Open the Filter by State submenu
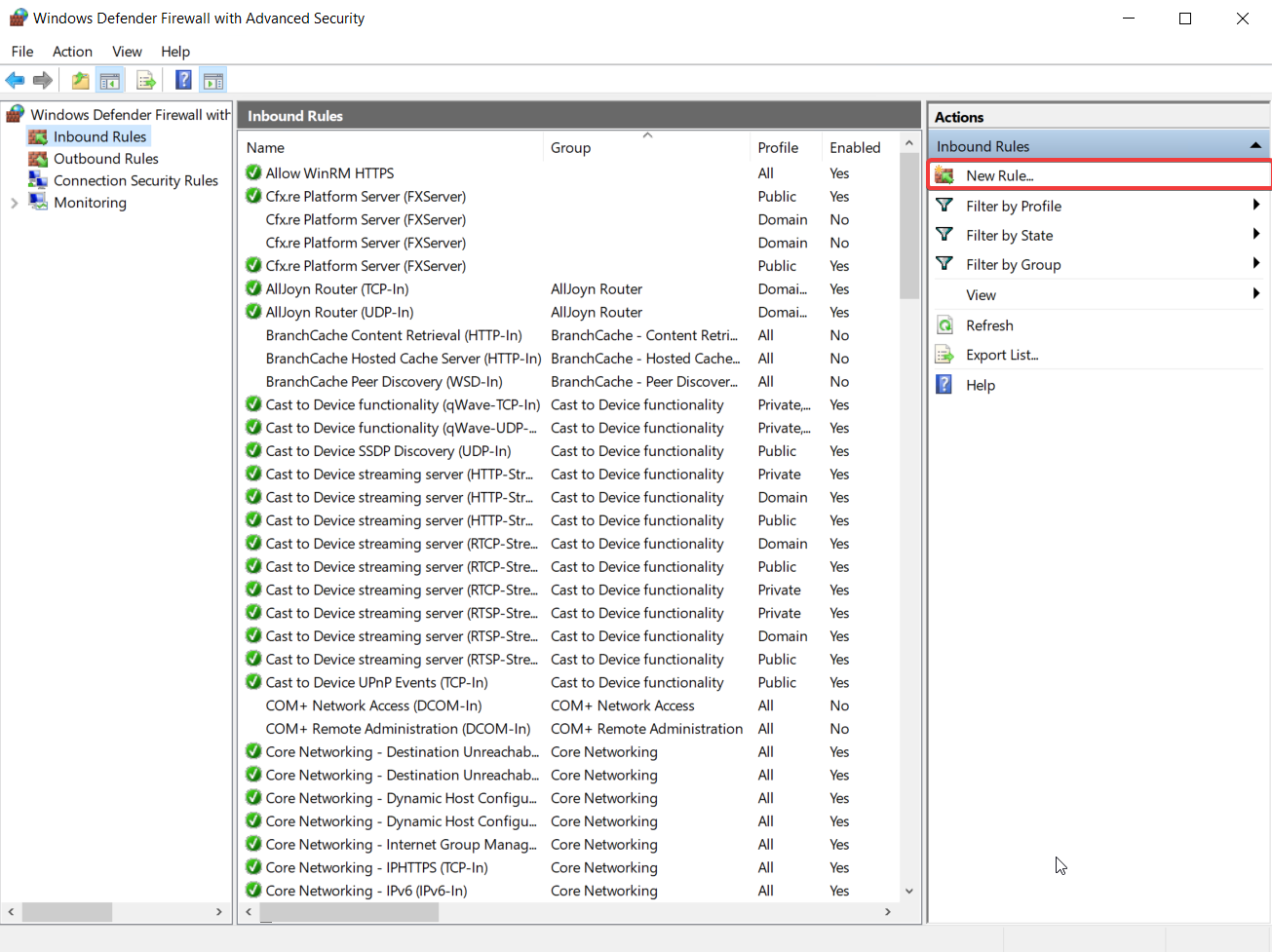The image size is (1272, 952). click(x=1009, y=236)
